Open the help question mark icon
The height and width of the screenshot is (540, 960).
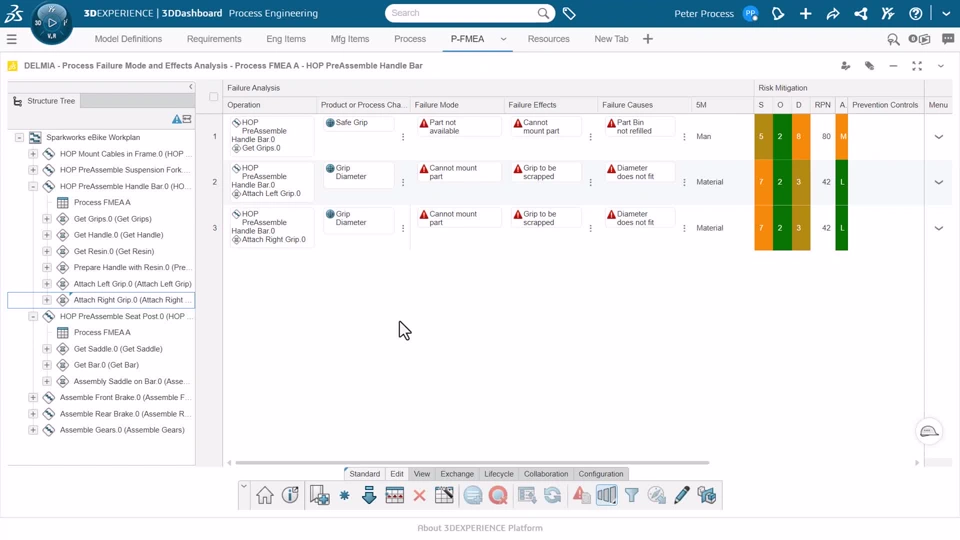915,13
